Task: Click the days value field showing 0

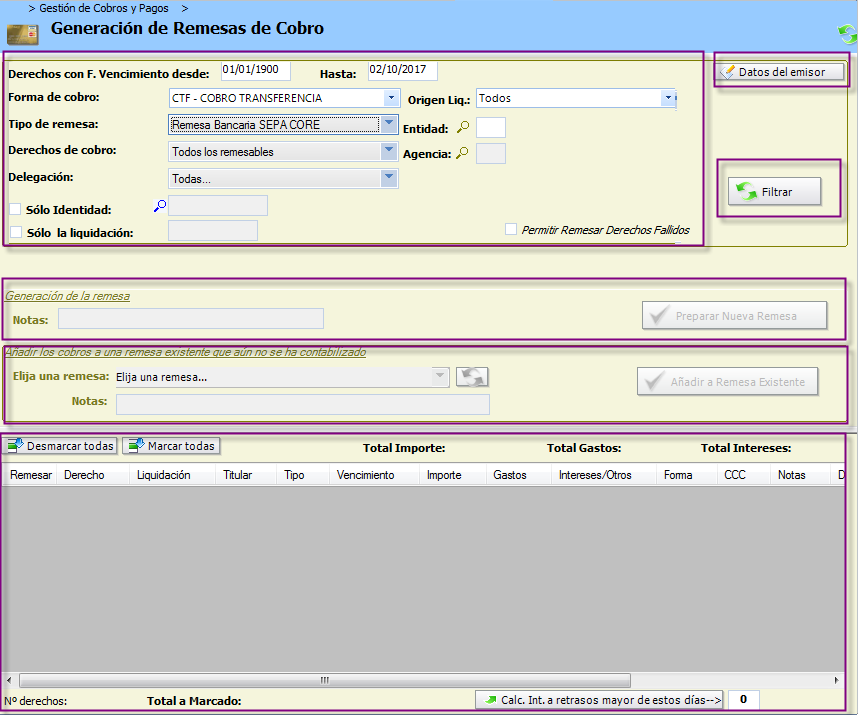Action: [x=744, y=699]
